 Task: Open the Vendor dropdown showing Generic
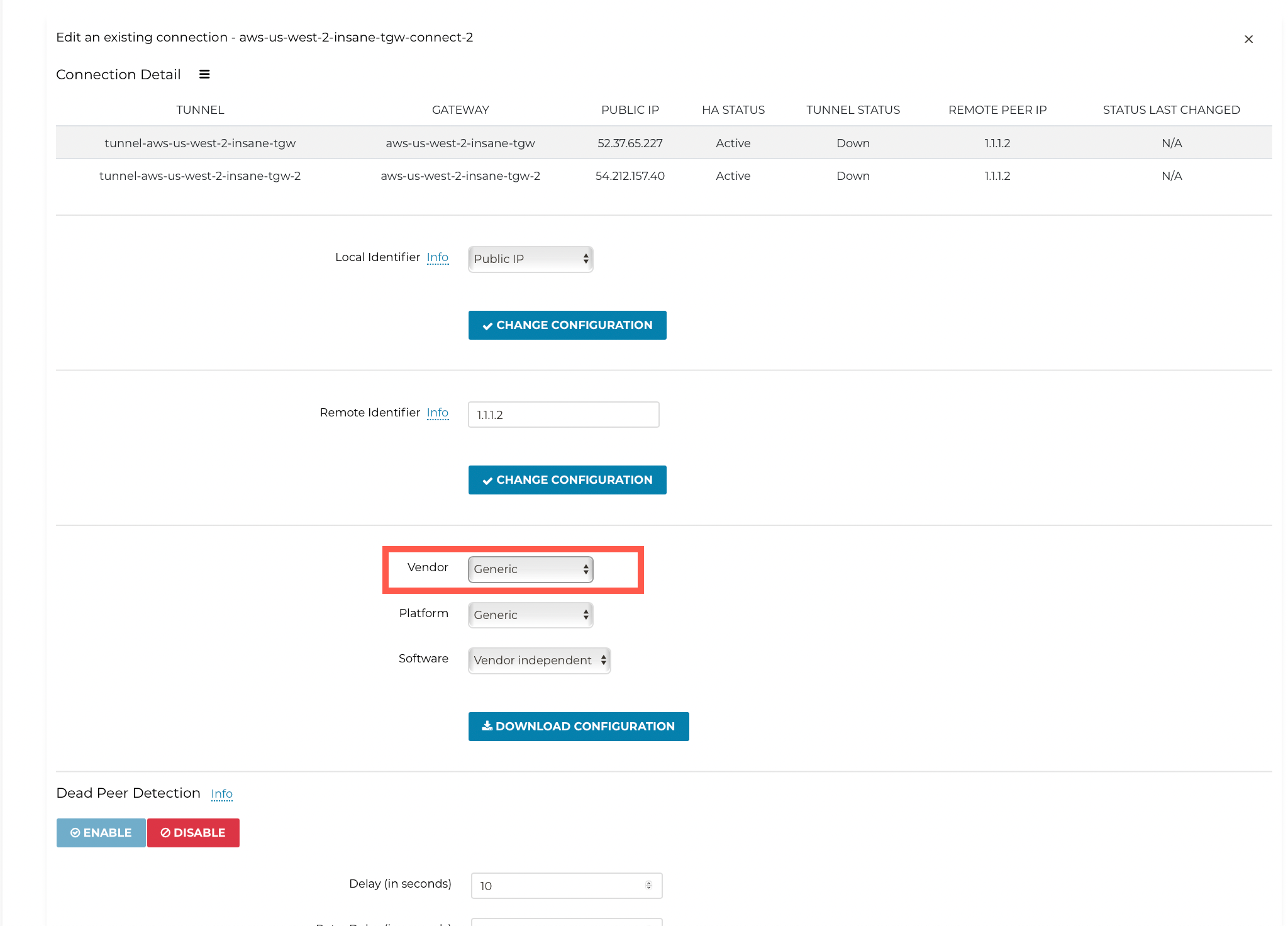[x=530, y=569]
